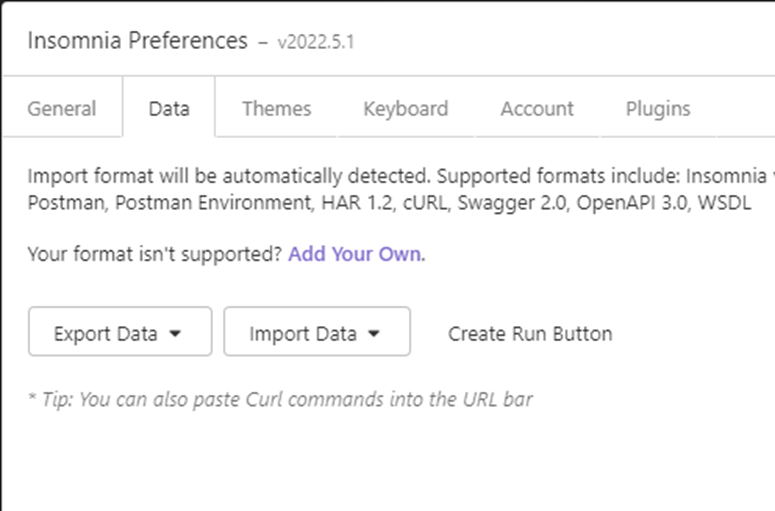Click the Create Run Button option
The width and height of the screenshot is (775, 511).
click(530, 333)
